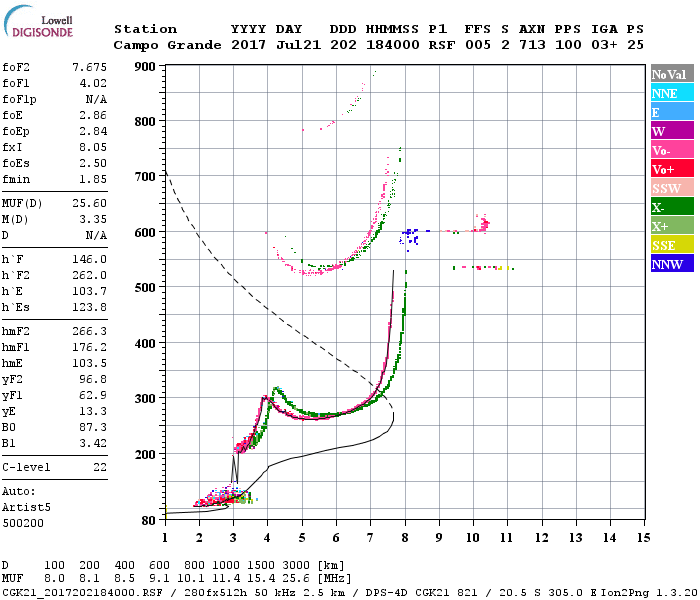Click the RSF program value
The width and height of the screenshot is (700, 600).
(442, 45)
